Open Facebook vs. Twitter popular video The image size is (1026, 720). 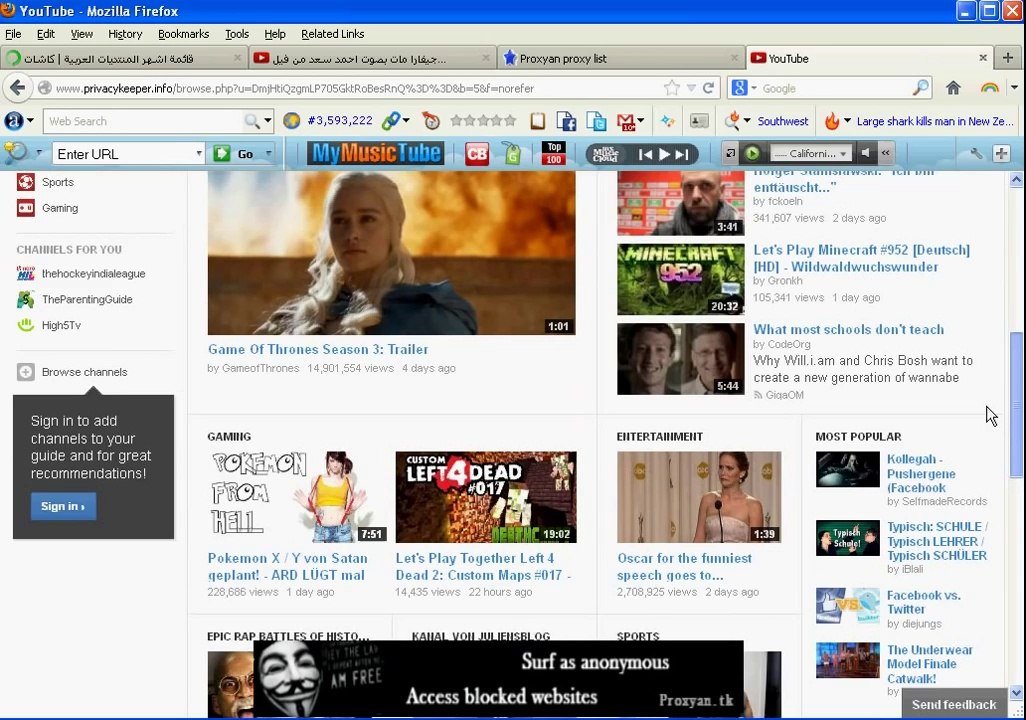923,602
